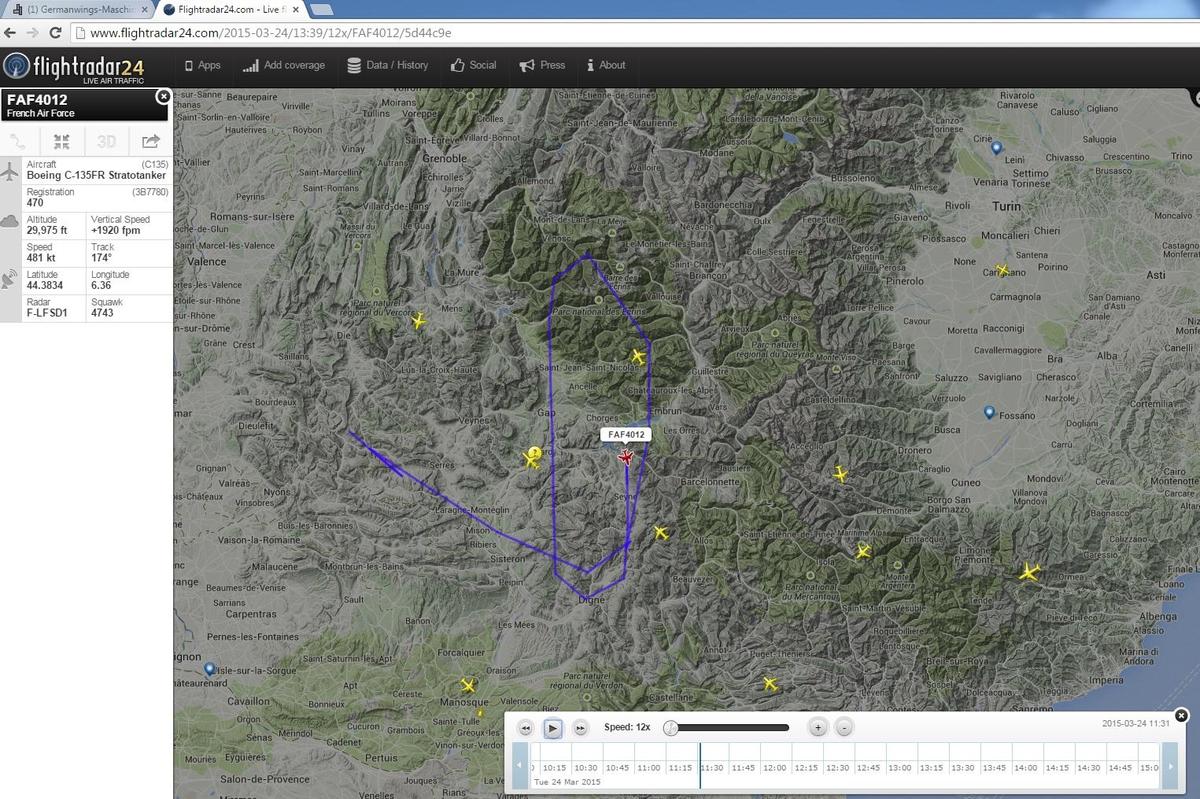The width and height of the screenshot is (1200, 799).
Task: Select yellow aircraft inside loop near Saint-Nicolas
Action: [638, 356]
